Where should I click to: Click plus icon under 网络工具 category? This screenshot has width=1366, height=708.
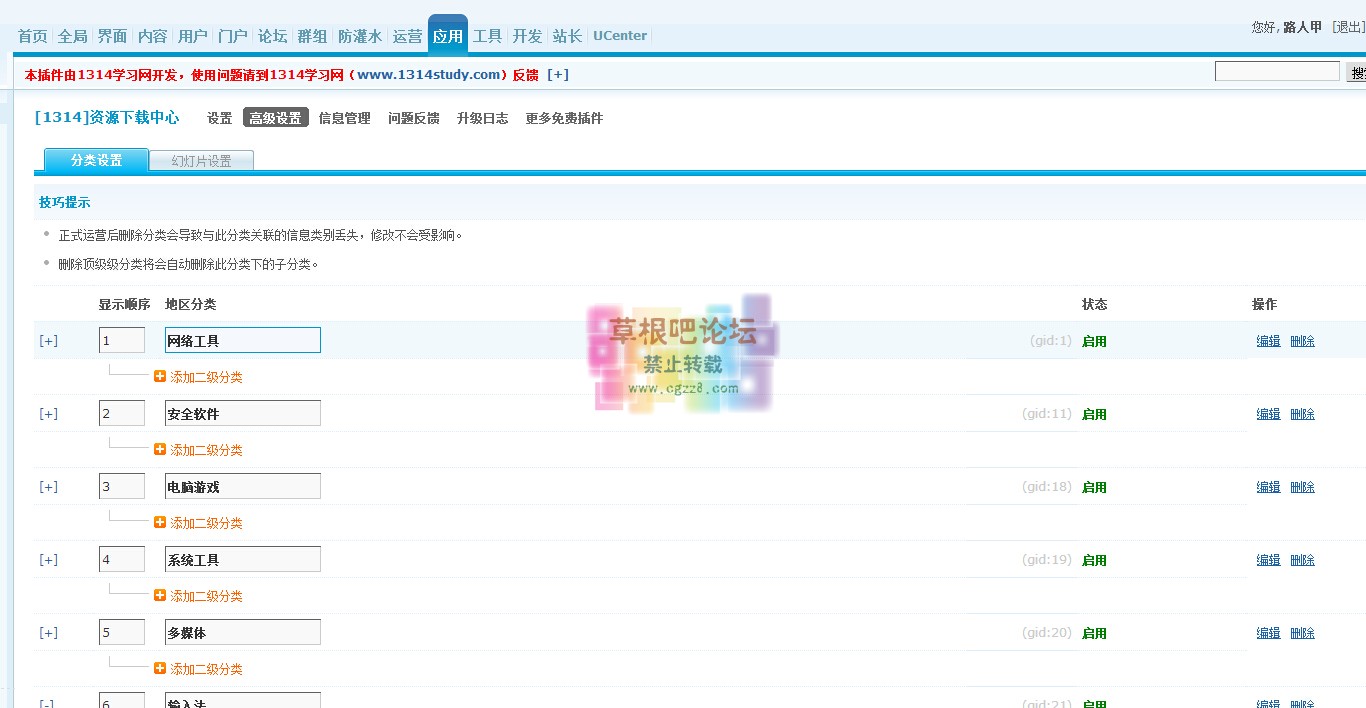[x=160, y=377]
